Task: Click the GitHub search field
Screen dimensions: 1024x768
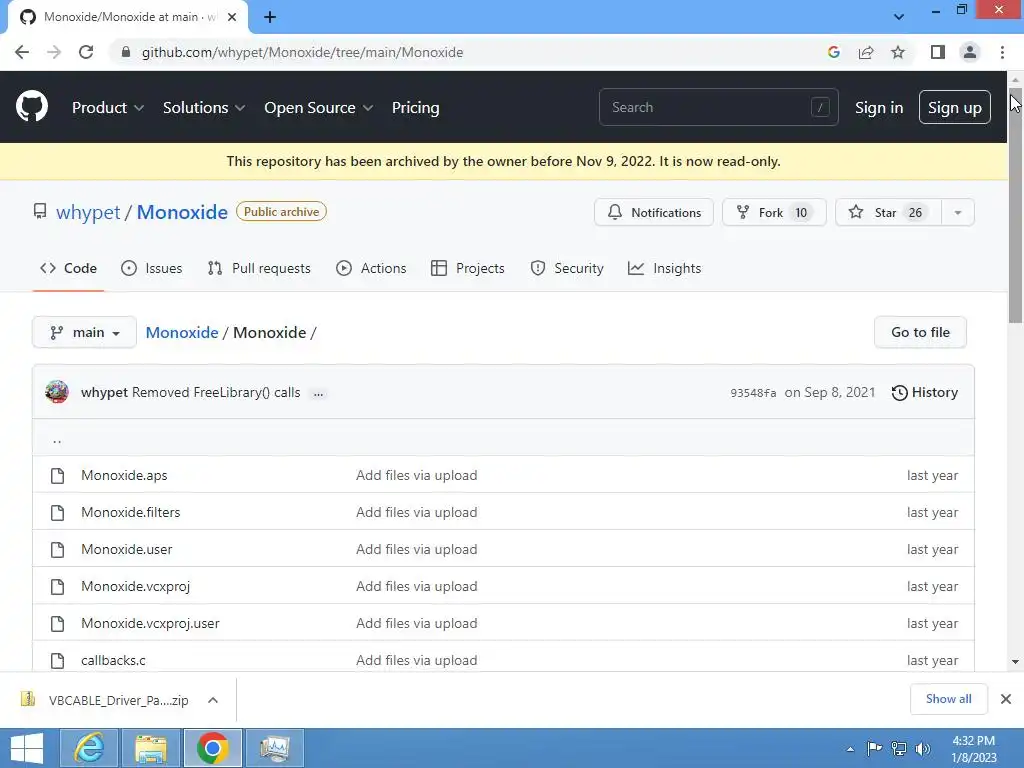Action: tap(718, 107)
